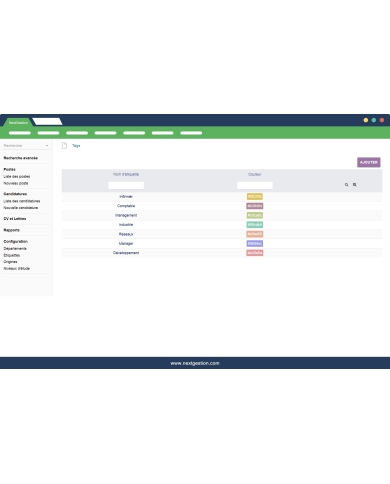This screenshot has width=390, height=484.
Task: Select the blank white browser tab
Action: (47, 122)
